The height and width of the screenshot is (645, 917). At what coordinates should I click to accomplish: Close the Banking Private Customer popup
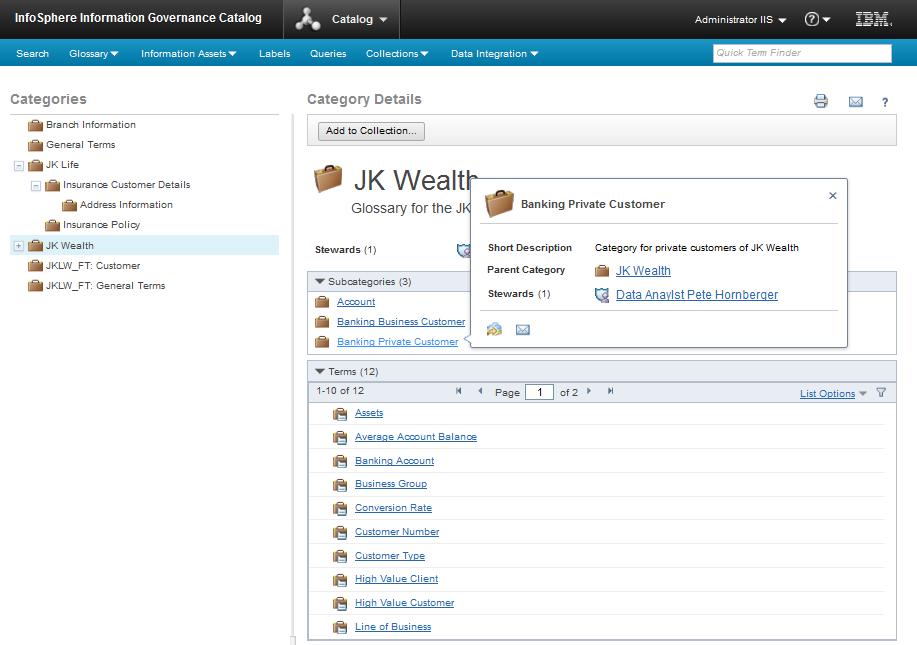[833, 195]
